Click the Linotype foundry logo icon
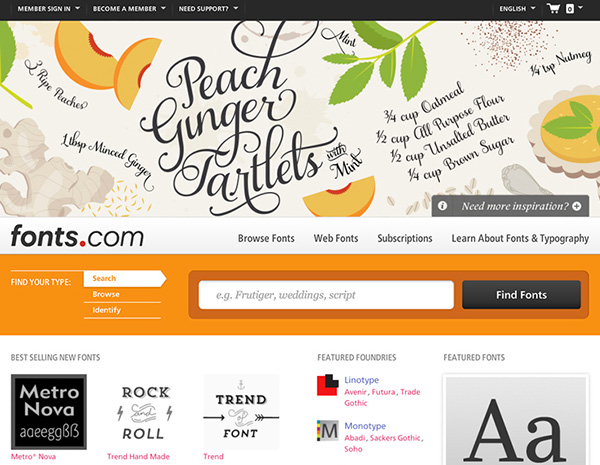 pos(328,385)
